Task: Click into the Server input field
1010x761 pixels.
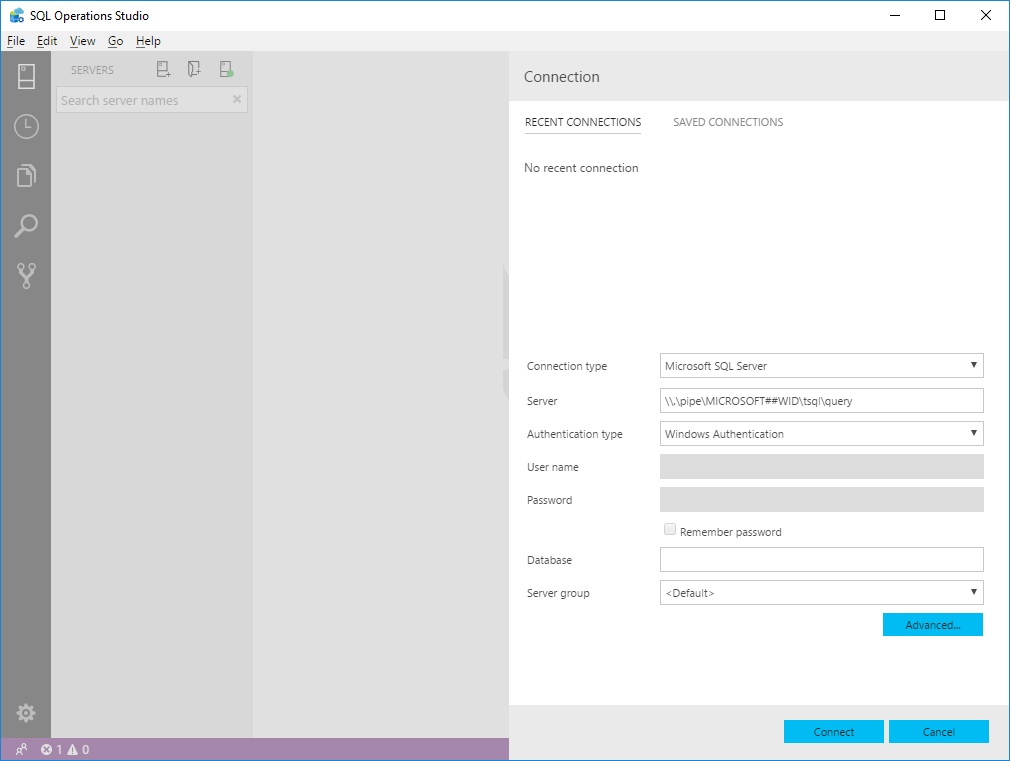Action: (821, 400)
